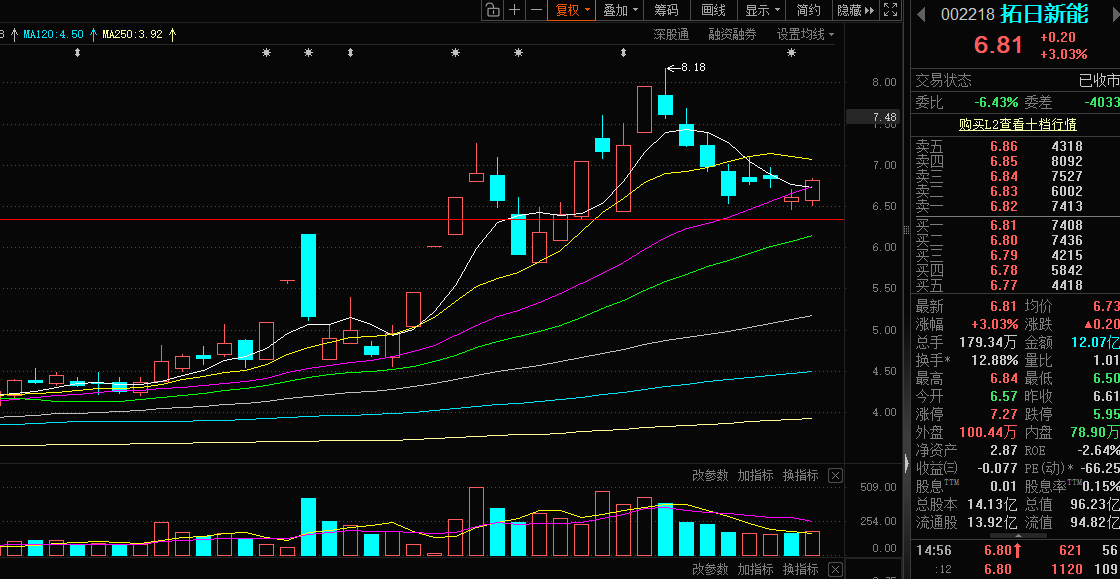Open the 复权 dropdown
Image resolution: width=1120 pixels, height=579 pixels.
(573, 10)
